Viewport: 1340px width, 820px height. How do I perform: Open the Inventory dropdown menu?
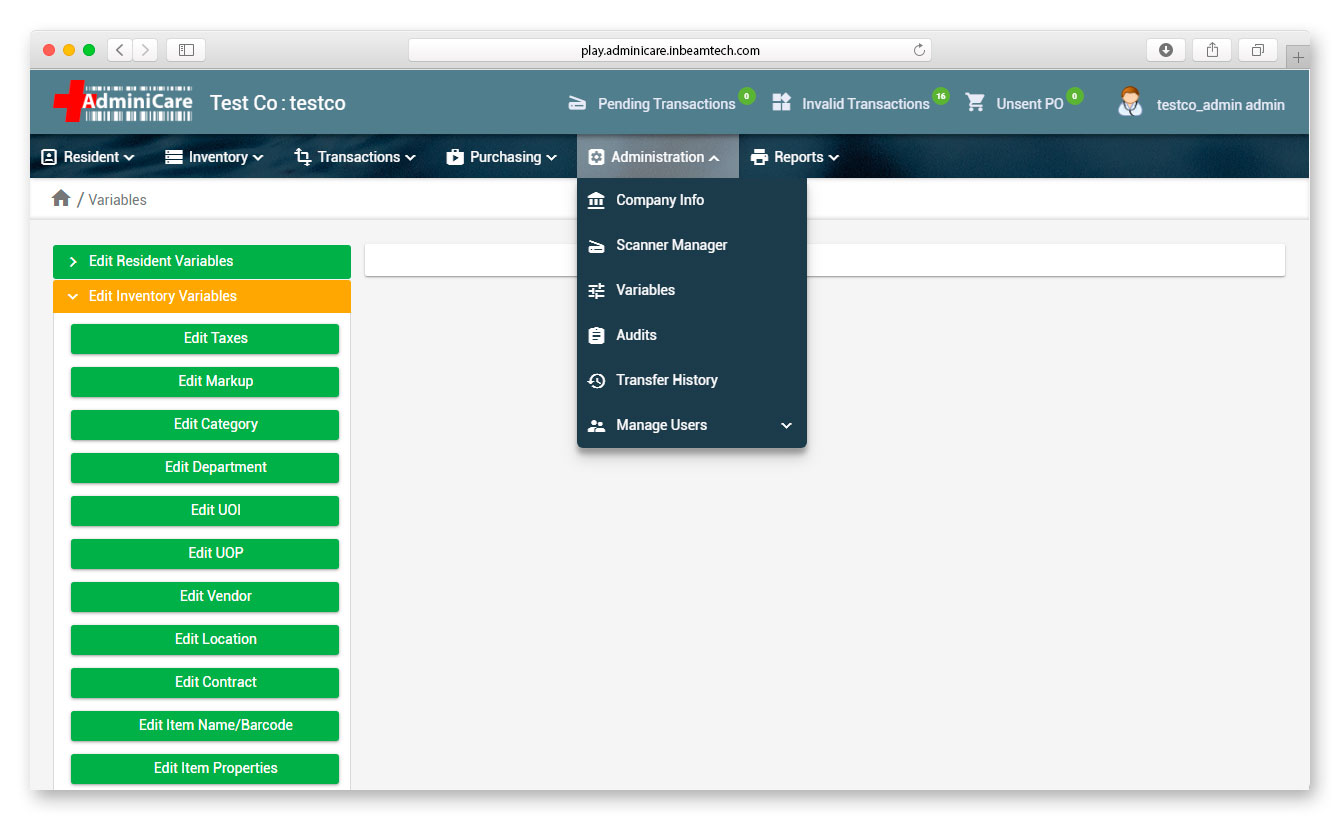[x=214, y=157]
